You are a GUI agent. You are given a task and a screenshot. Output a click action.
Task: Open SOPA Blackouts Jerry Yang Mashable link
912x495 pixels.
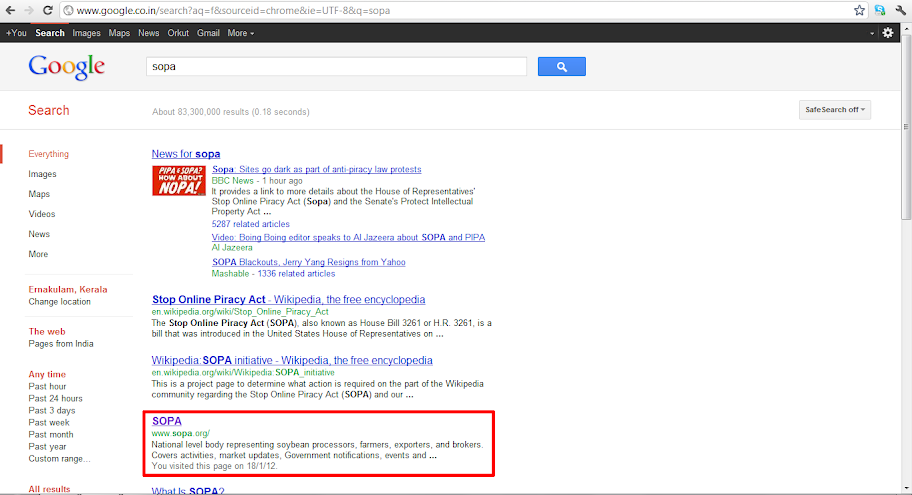click(308, 262)
